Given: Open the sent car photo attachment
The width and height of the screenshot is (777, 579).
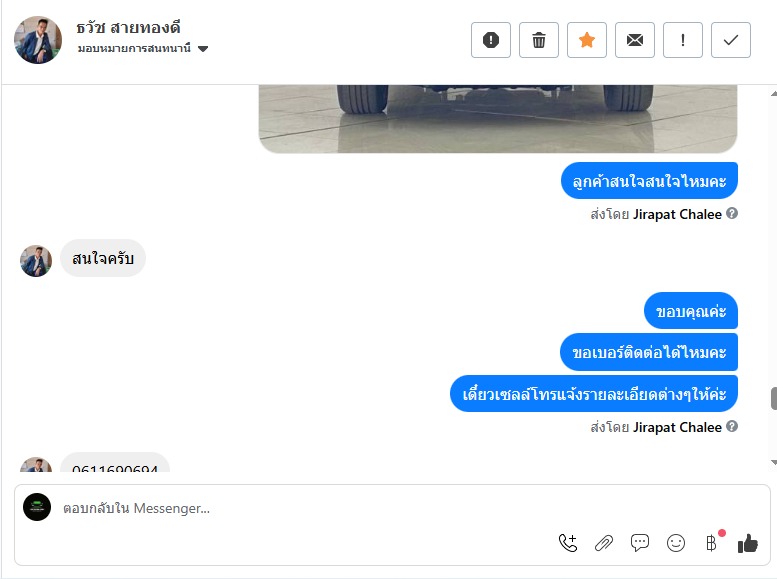Looking at the screenshot, I should click(x=498, y=119).
